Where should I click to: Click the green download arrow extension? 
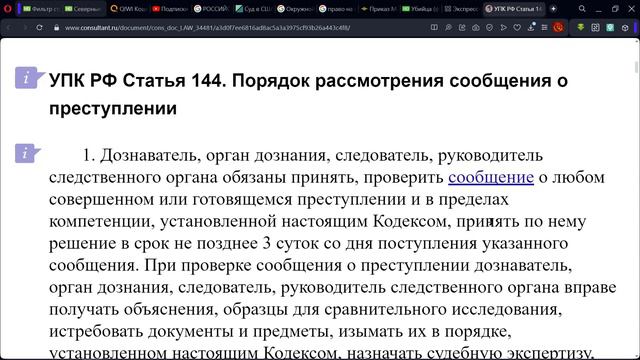pyautogui.click(x=580, y=27)
